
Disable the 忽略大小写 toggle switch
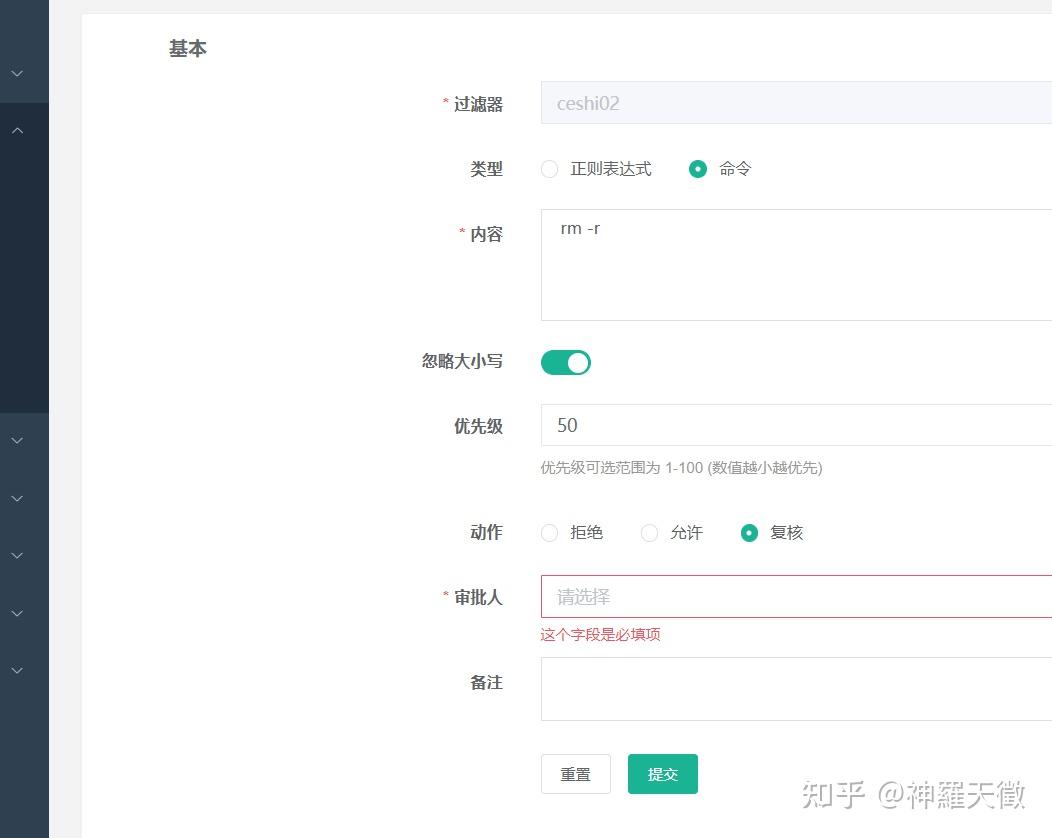point(565,362)
